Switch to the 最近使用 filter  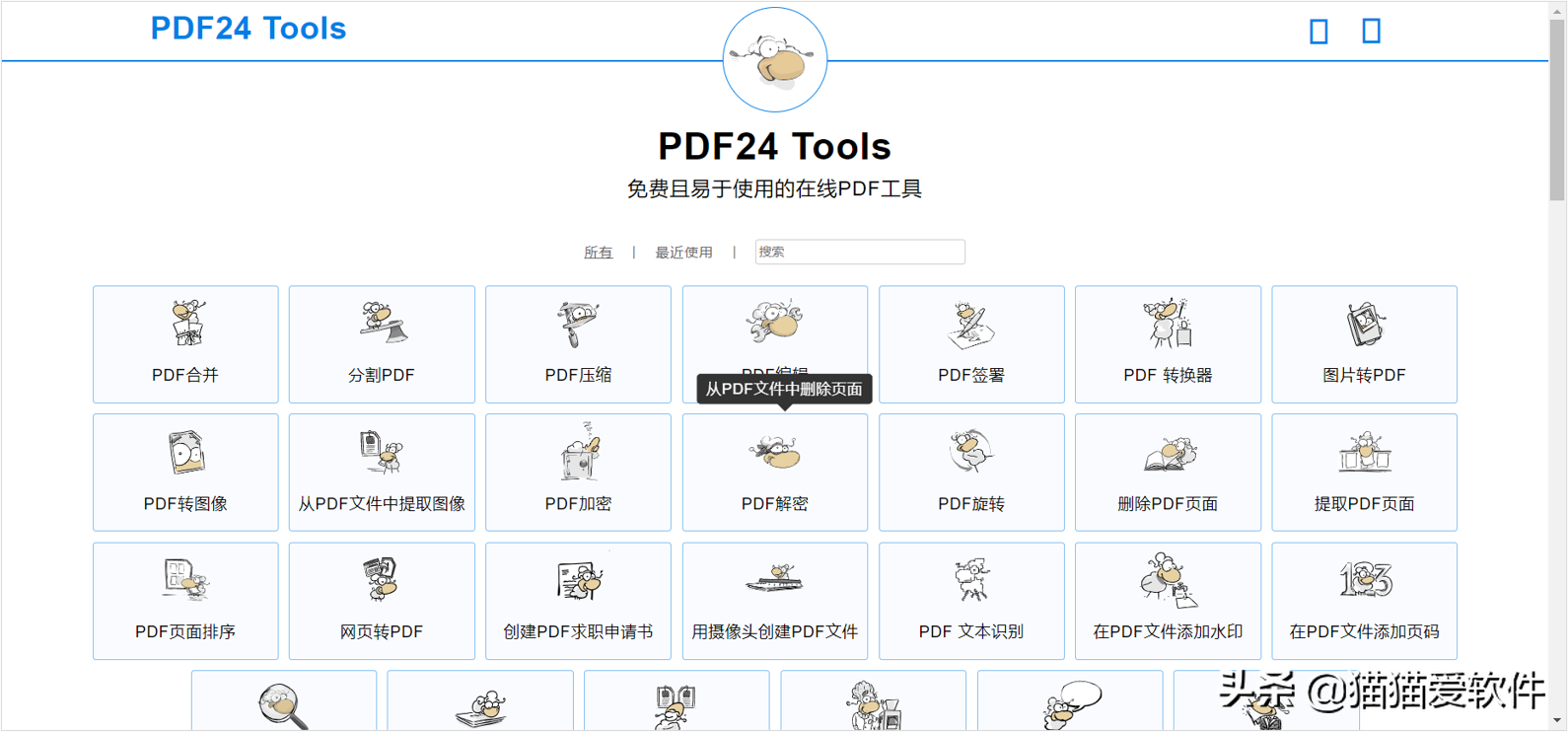tap(683, 253)
